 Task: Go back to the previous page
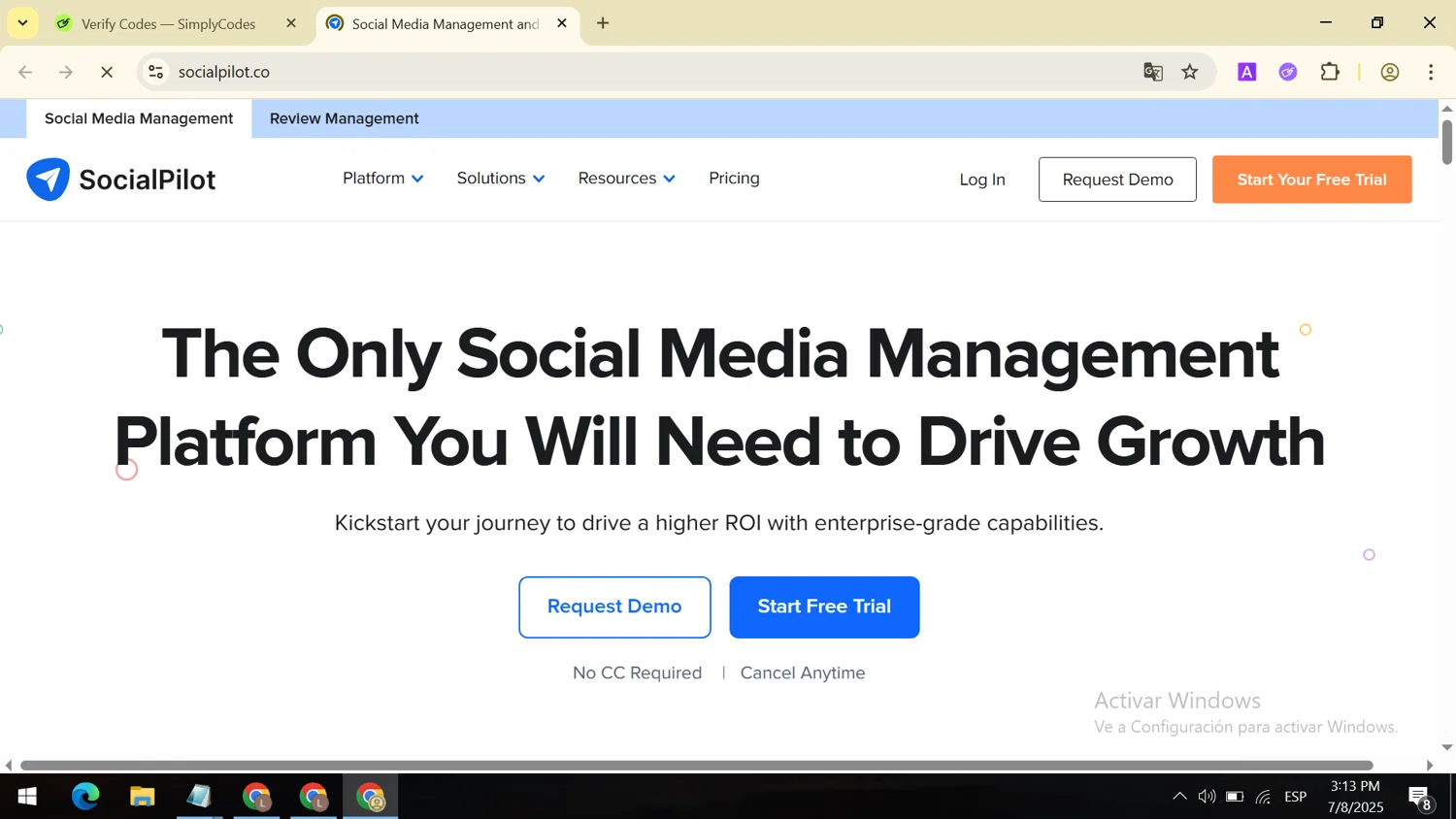click(x=26, y=72)
